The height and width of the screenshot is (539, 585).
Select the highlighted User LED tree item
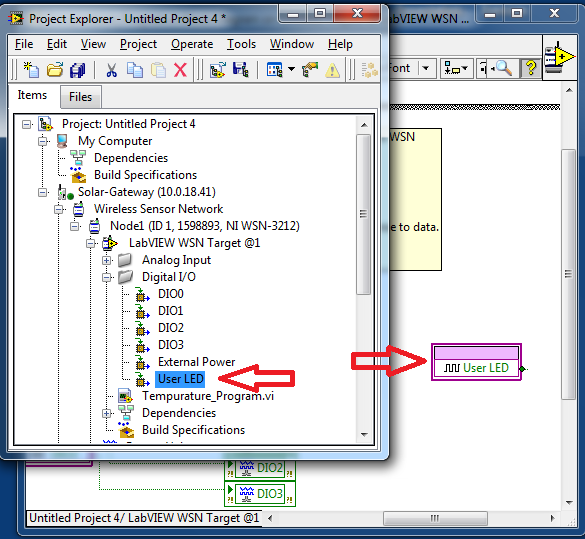pyautogui.click(x=181, y=379)
